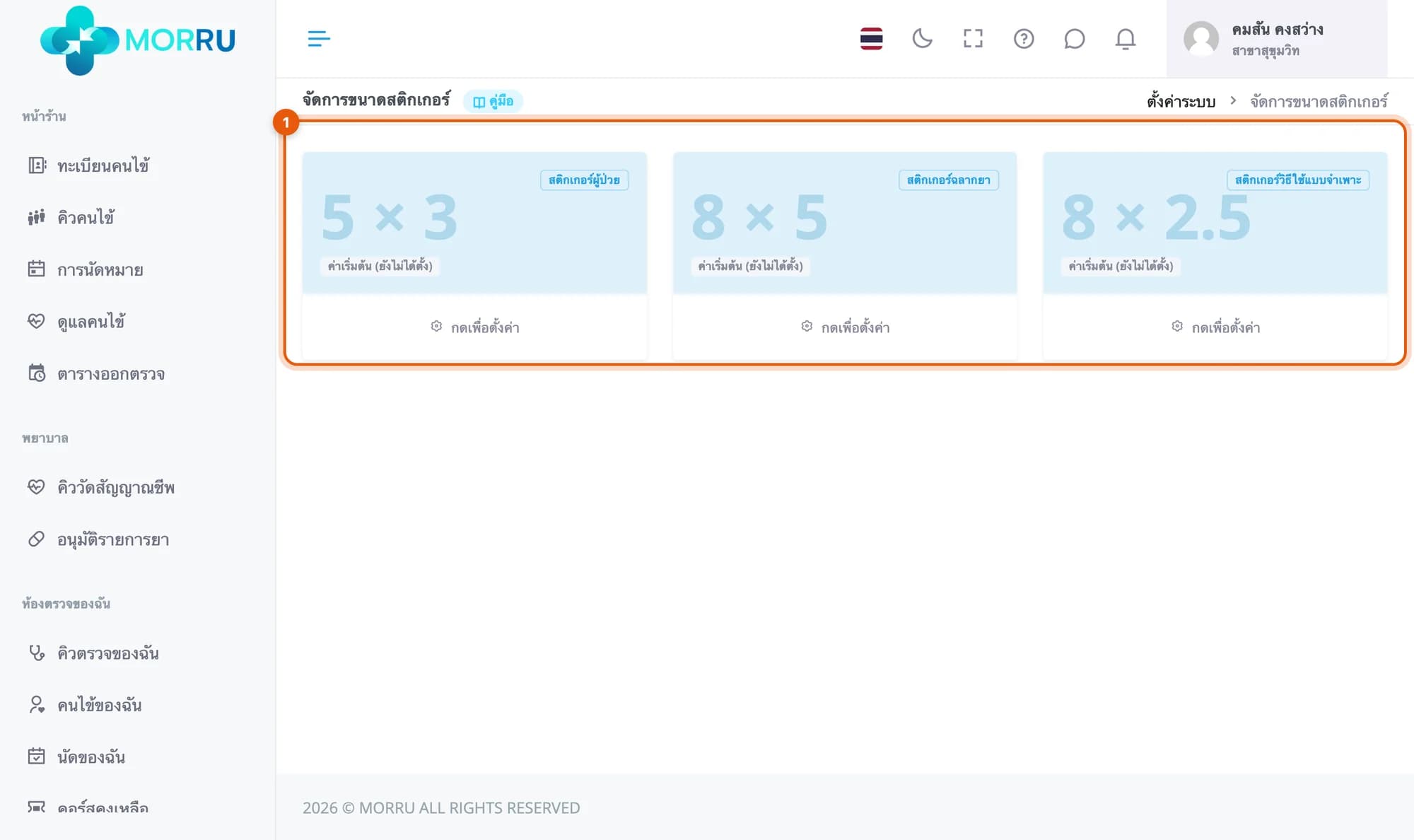Open คิวคนไข้ in sidebar
This screenshot has width=1414, height=840.
[71, 218]
